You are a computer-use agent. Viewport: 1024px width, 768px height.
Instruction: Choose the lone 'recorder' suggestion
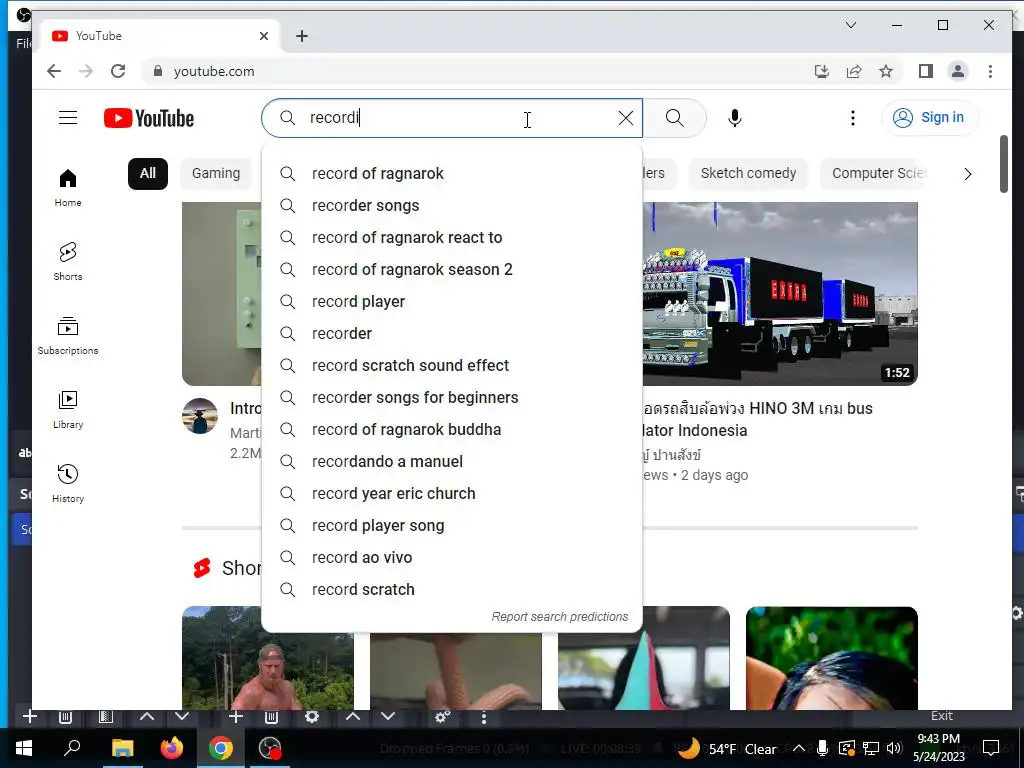coord(452,333)
